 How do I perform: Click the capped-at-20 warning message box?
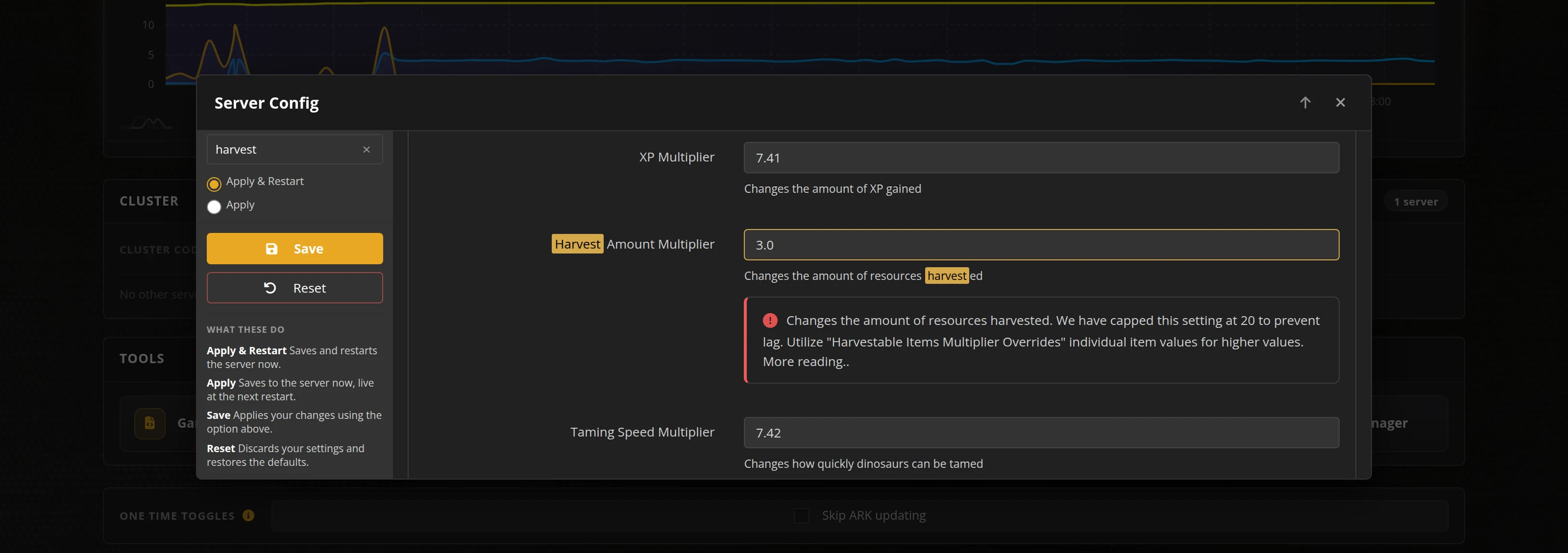tap(1041, 340)
